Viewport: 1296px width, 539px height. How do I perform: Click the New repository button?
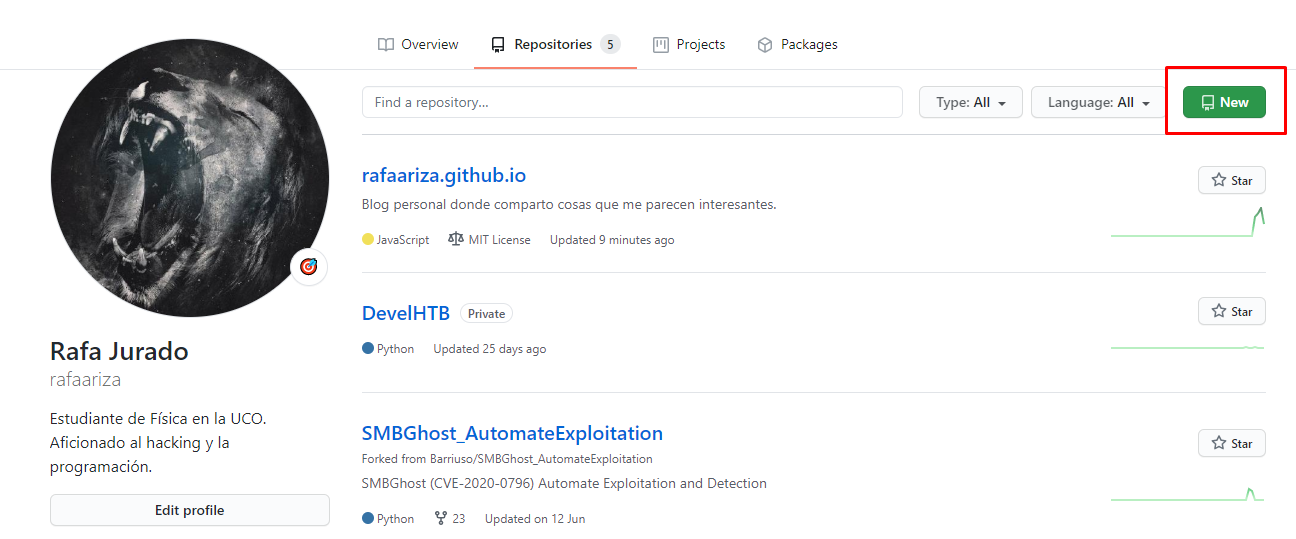[1224, 102]
